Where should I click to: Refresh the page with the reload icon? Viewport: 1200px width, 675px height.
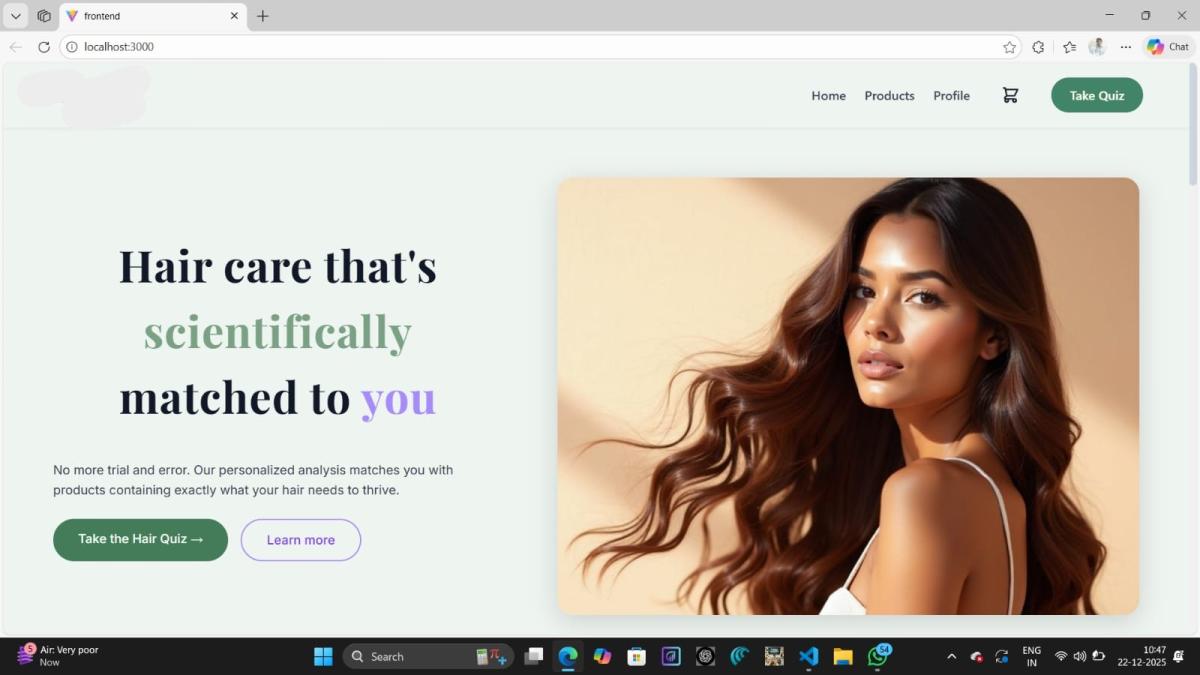(44, 47)
